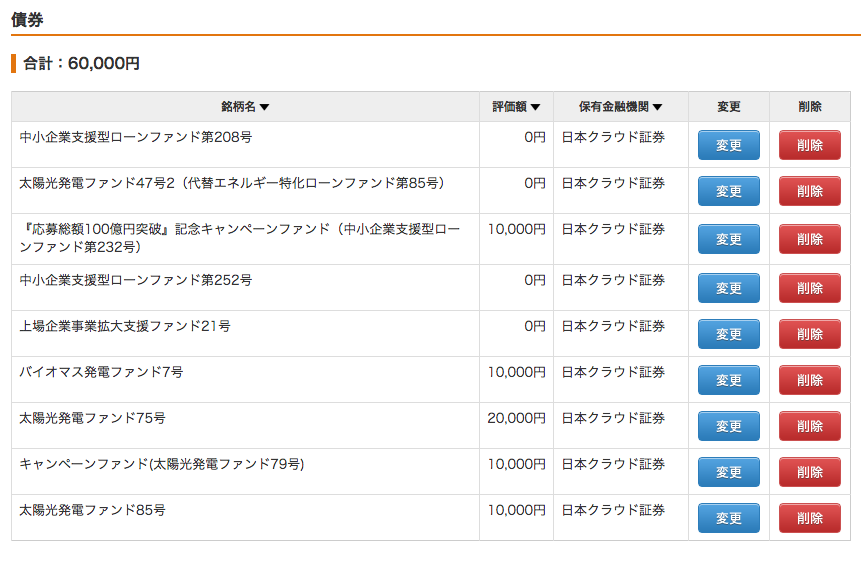Click 削除 for 太陽光発電ファンド47号2
The height and width of the screenshot is (563, 861).
[x=810, y=191]
